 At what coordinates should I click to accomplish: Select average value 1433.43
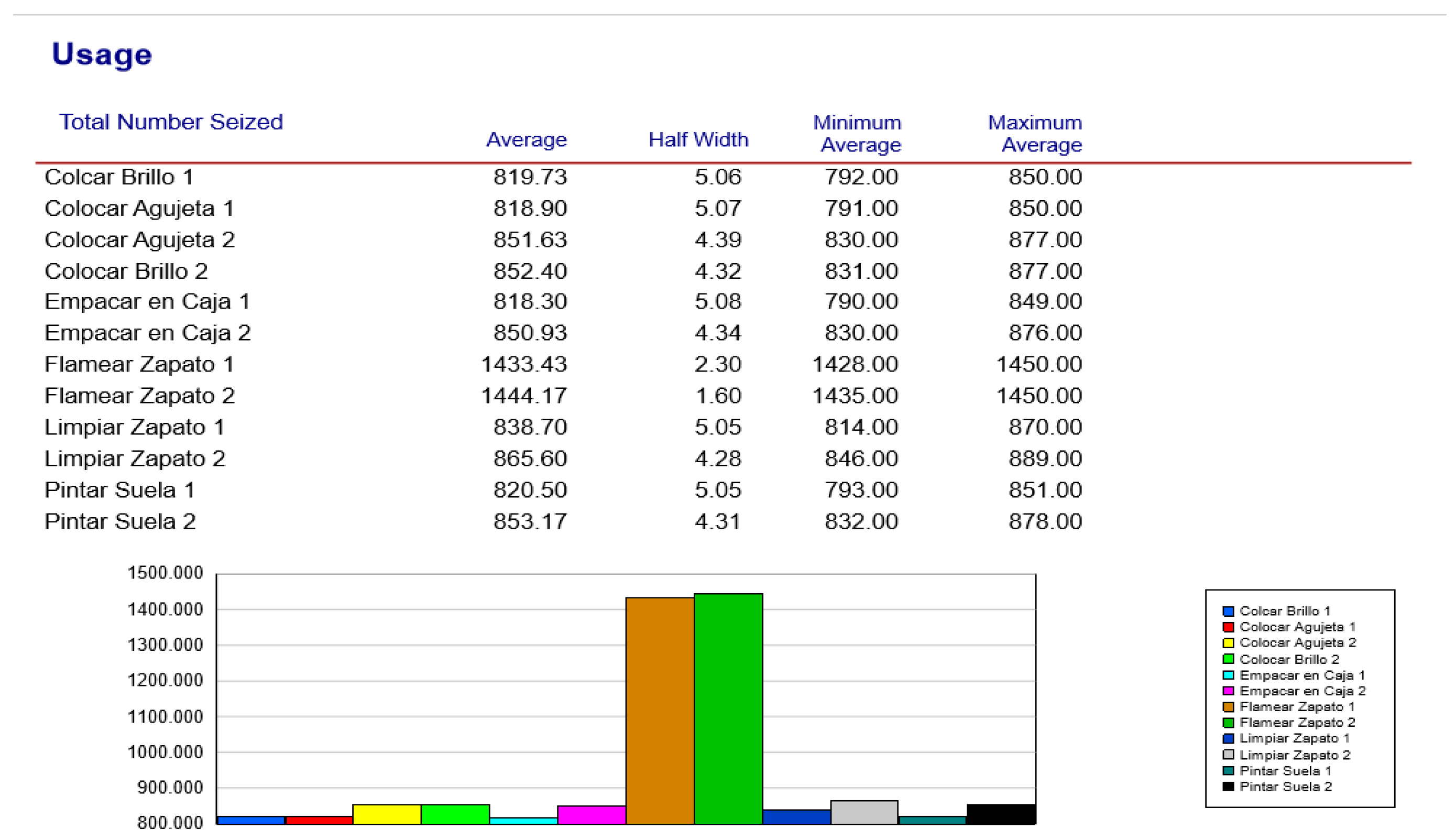tap(524, 365)
